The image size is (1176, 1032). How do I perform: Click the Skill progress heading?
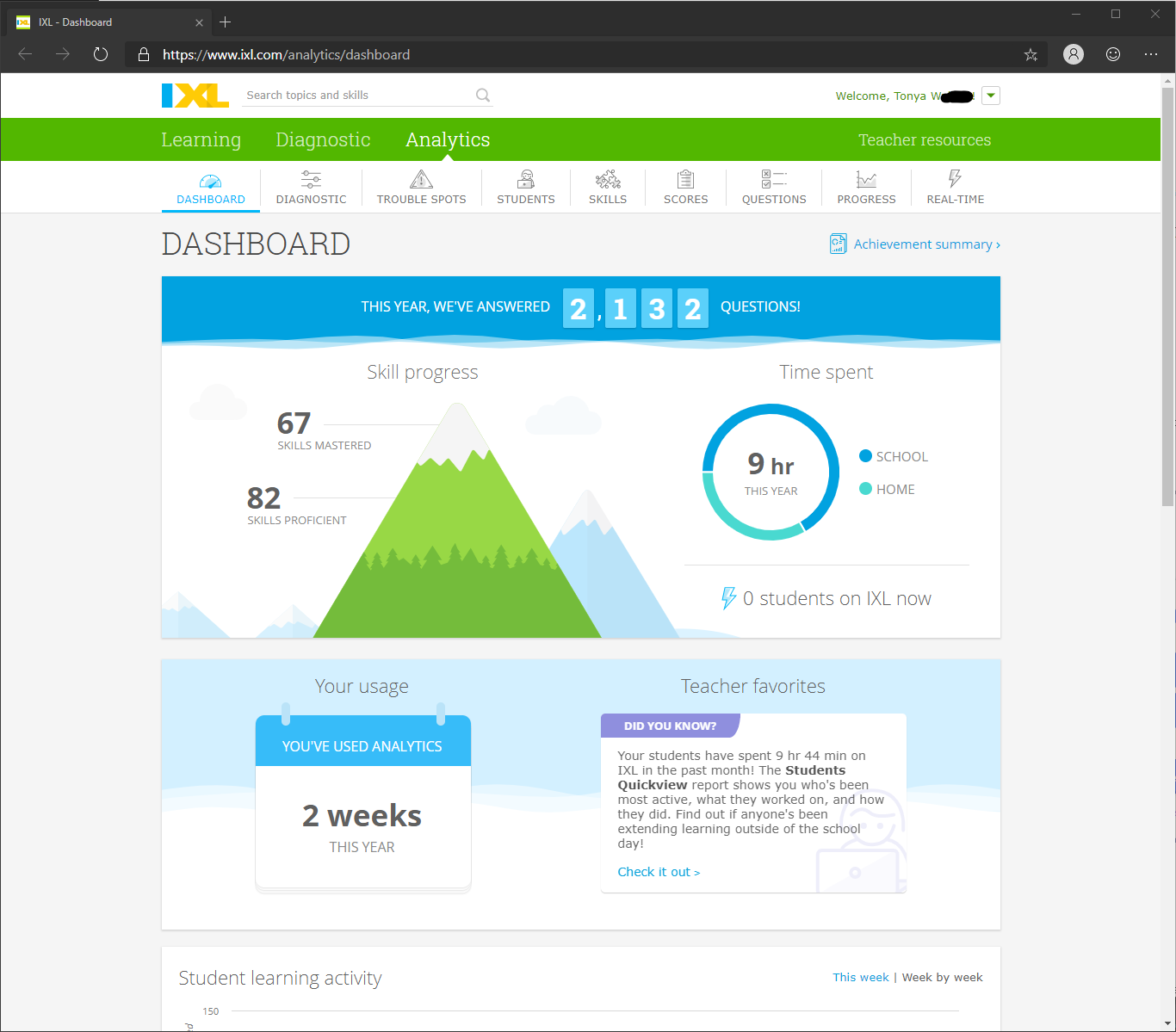pos(423,372)
